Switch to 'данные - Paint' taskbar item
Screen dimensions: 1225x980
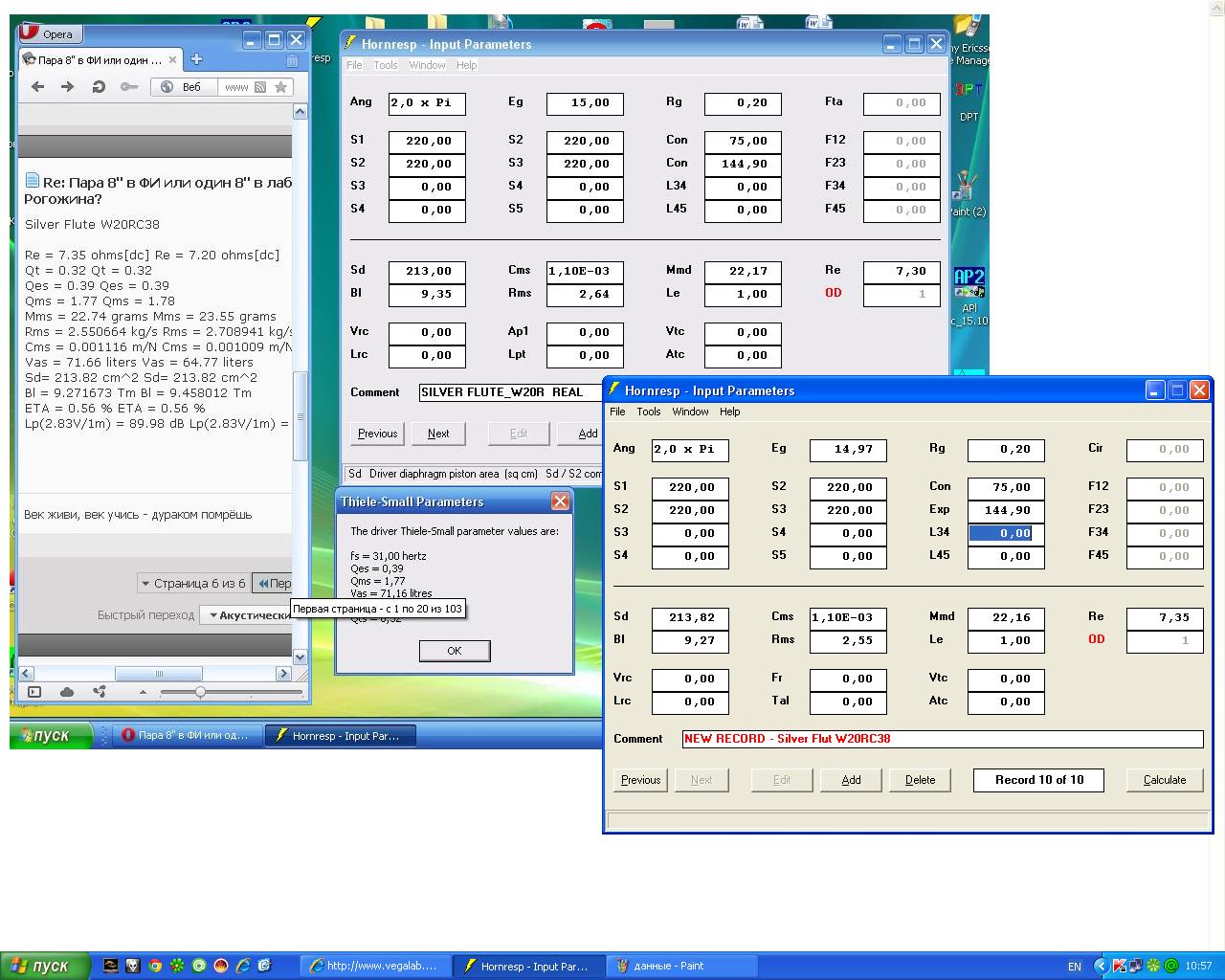point(682,966)
